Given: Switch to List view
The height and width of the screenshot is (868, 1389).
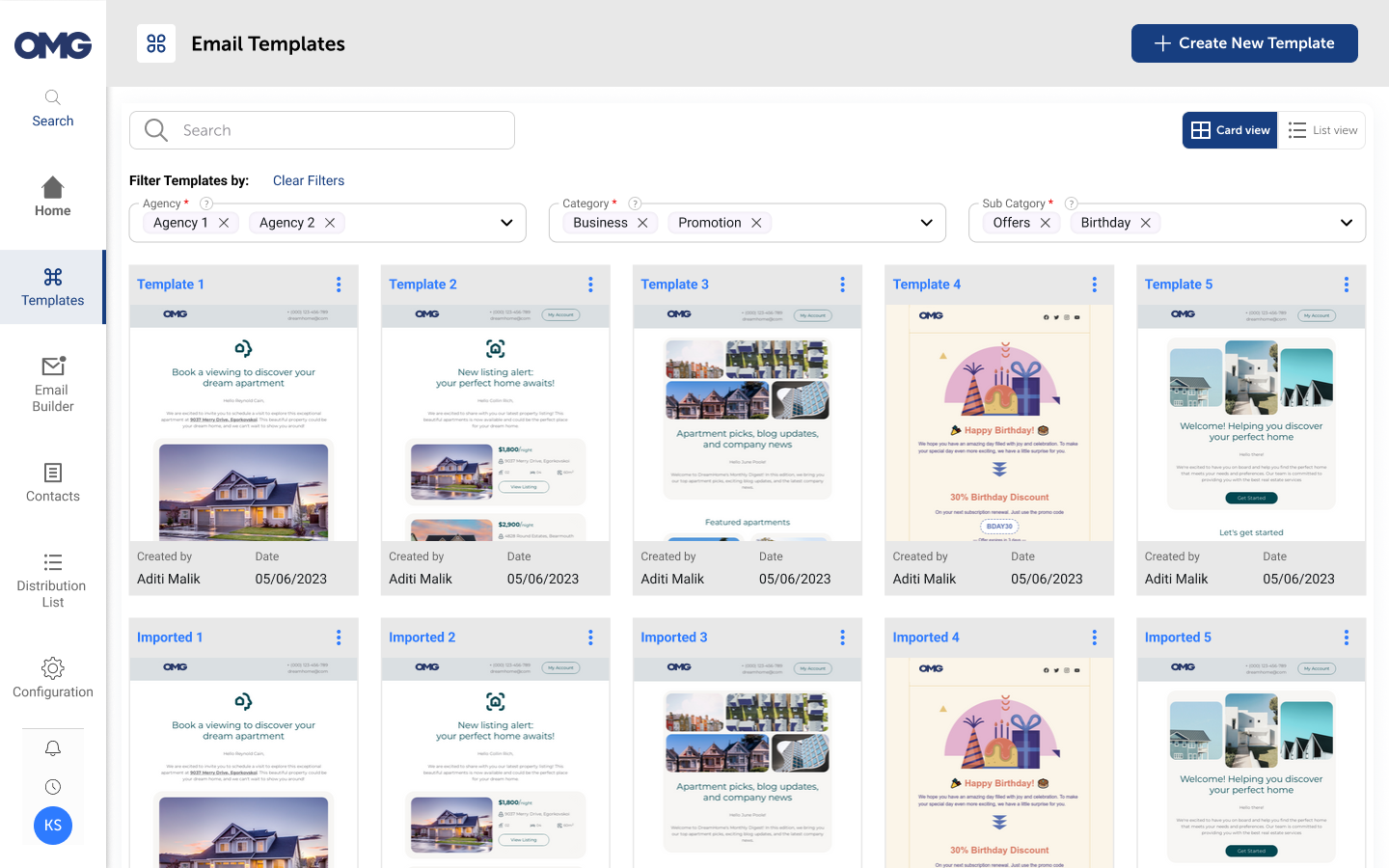Looking at the screenshot, I should click(1321, 130).
